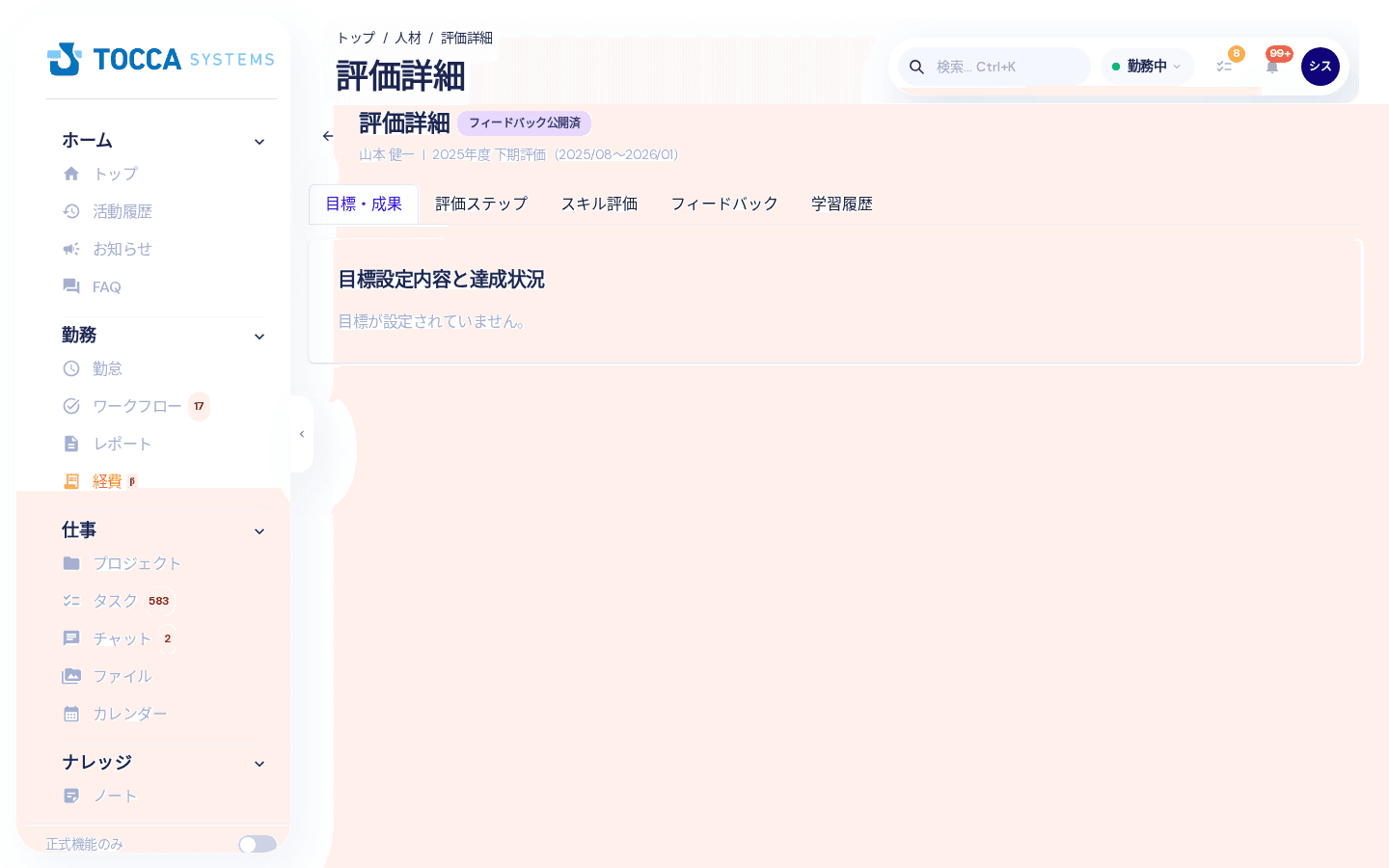Switch to フィードバック tab

coord(724,204)
